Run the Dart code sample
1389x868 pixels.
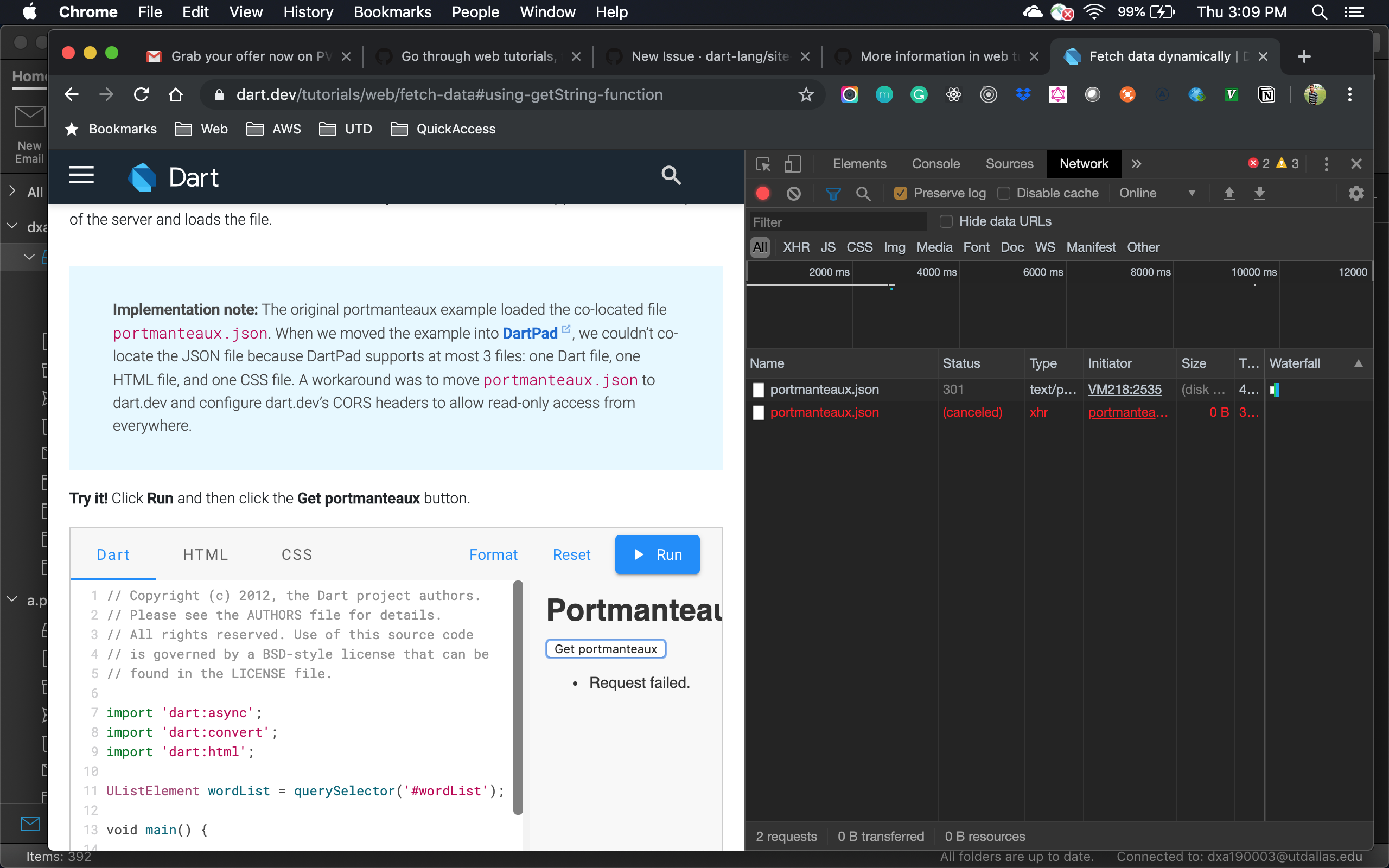[657, 554]
